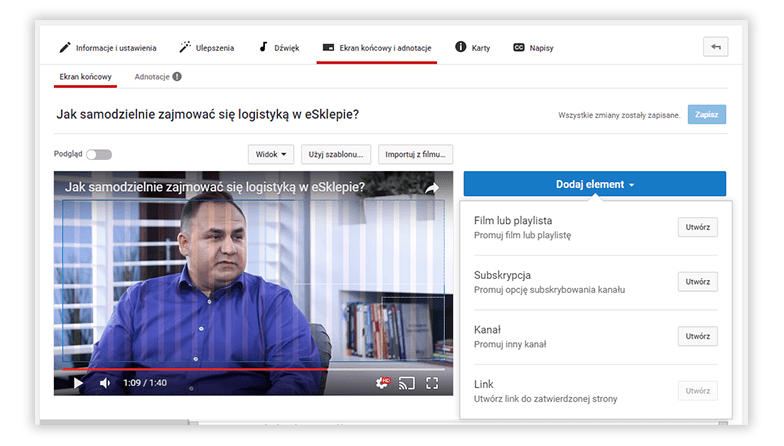
Task: Open the Karty tab
Action: click(472, 48)
